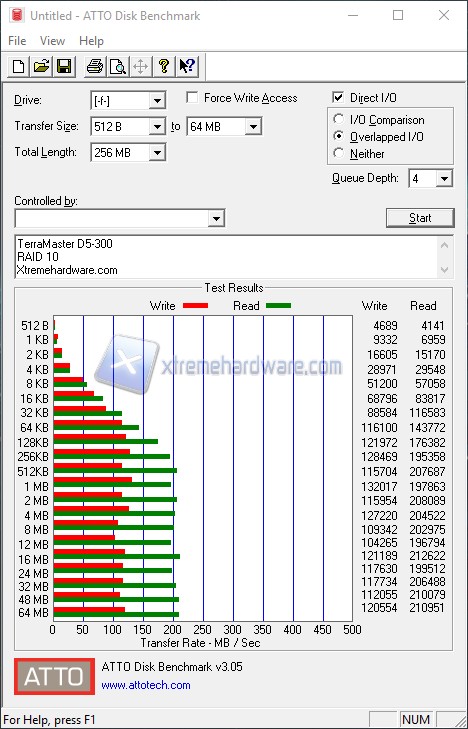Save results with the floppy disk icon
Screen dimensions: 468x729
pos(64,66)
